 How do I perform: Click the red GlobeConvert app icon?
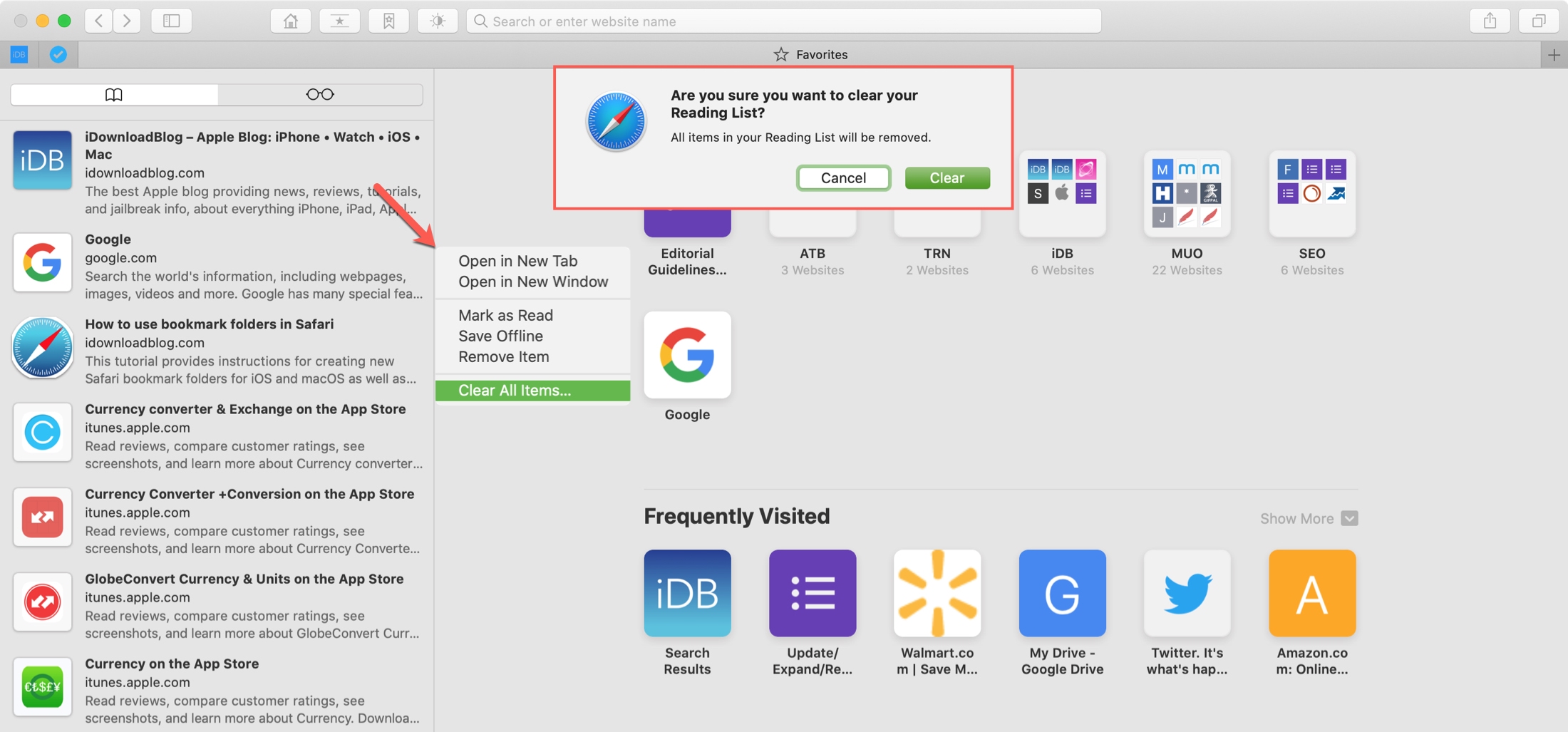(x=42, y=602)
